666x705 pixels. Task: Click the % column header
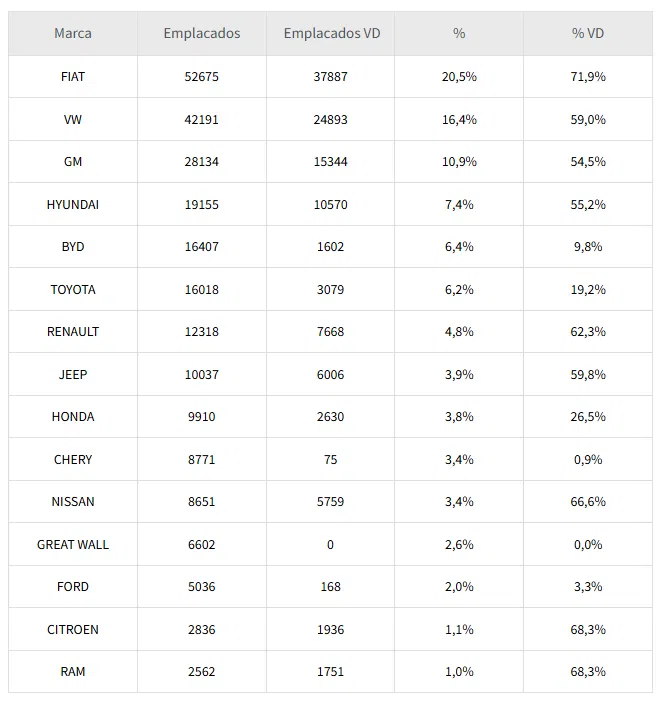[x=459, y=33]
